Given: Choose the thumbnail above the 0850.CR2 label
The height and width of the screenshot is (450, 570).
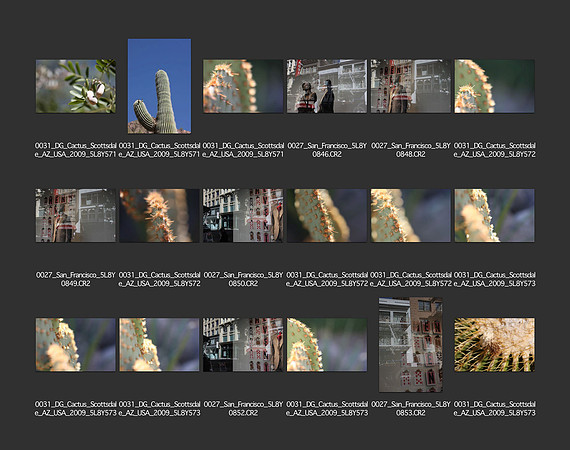Looking at the screenshot, I should click(x=243, y=215).
